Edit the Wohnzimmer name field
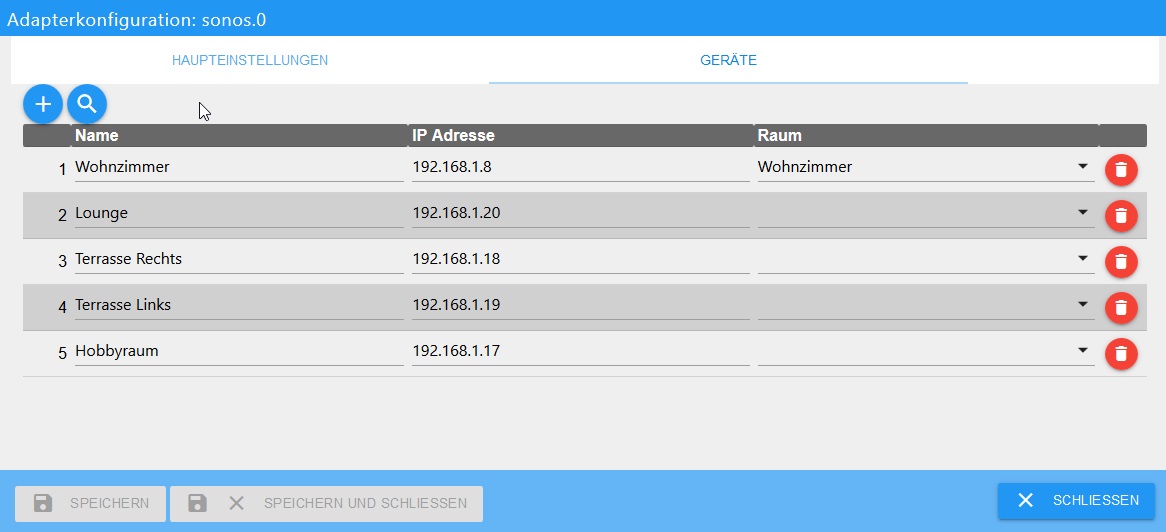This screenshot has width=1166, height=532. (239, 167)
